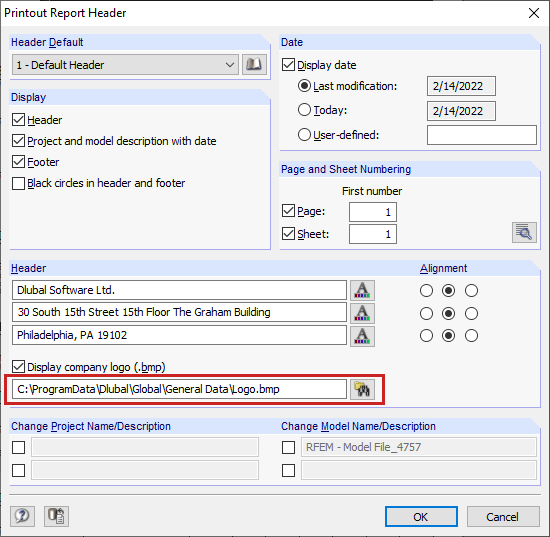Left-align the 30 South 15th Street line
This screenshot has width=550, height=537.
[426, 313]
